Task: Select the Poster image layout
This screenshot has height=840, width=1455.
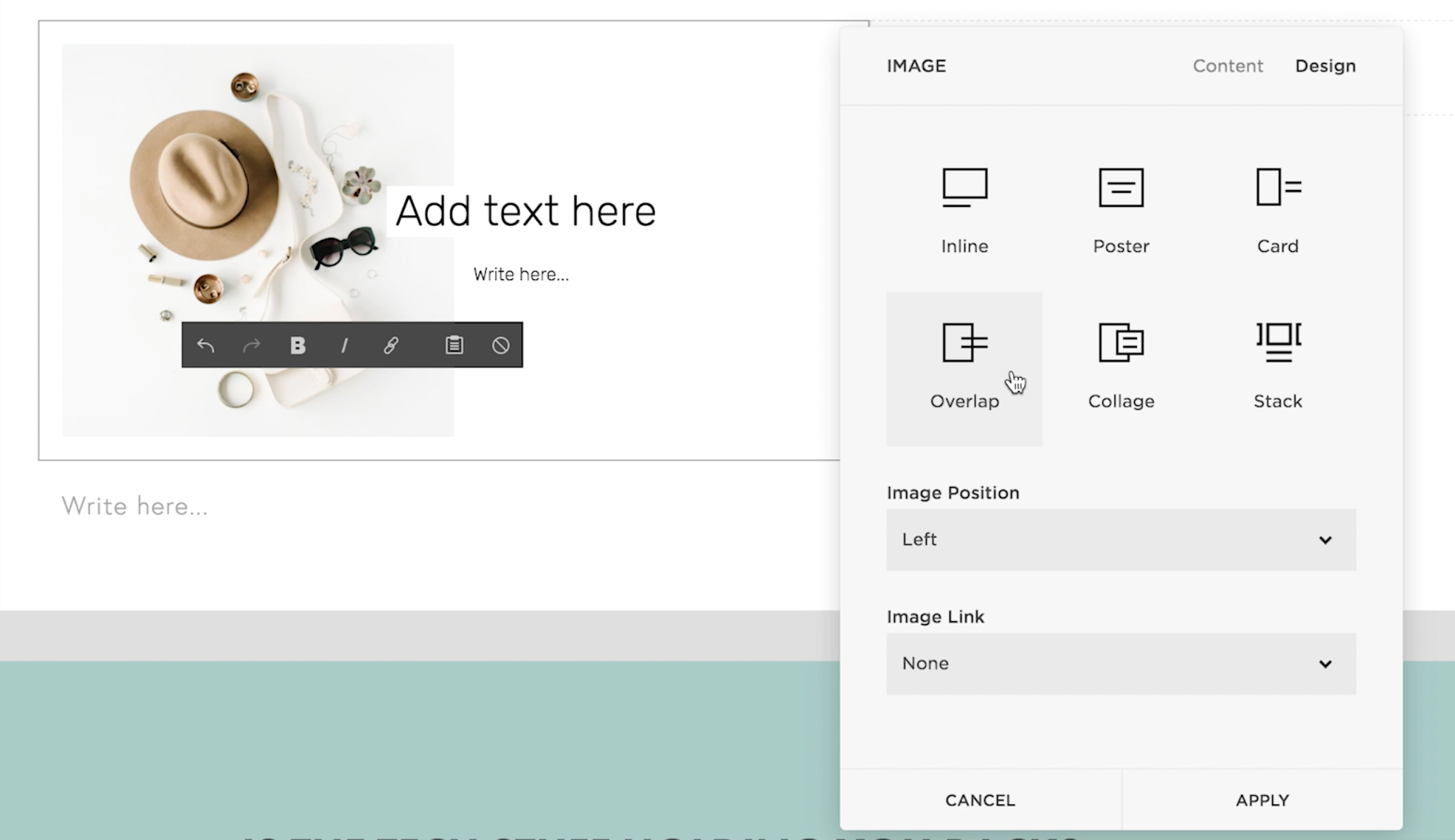Action: [x=1120, y=208]
